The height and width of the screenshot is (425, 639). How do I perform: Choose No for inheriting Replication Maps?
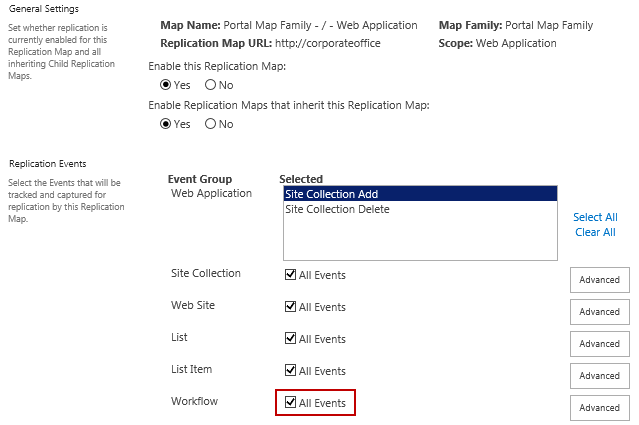coord(210,124)
